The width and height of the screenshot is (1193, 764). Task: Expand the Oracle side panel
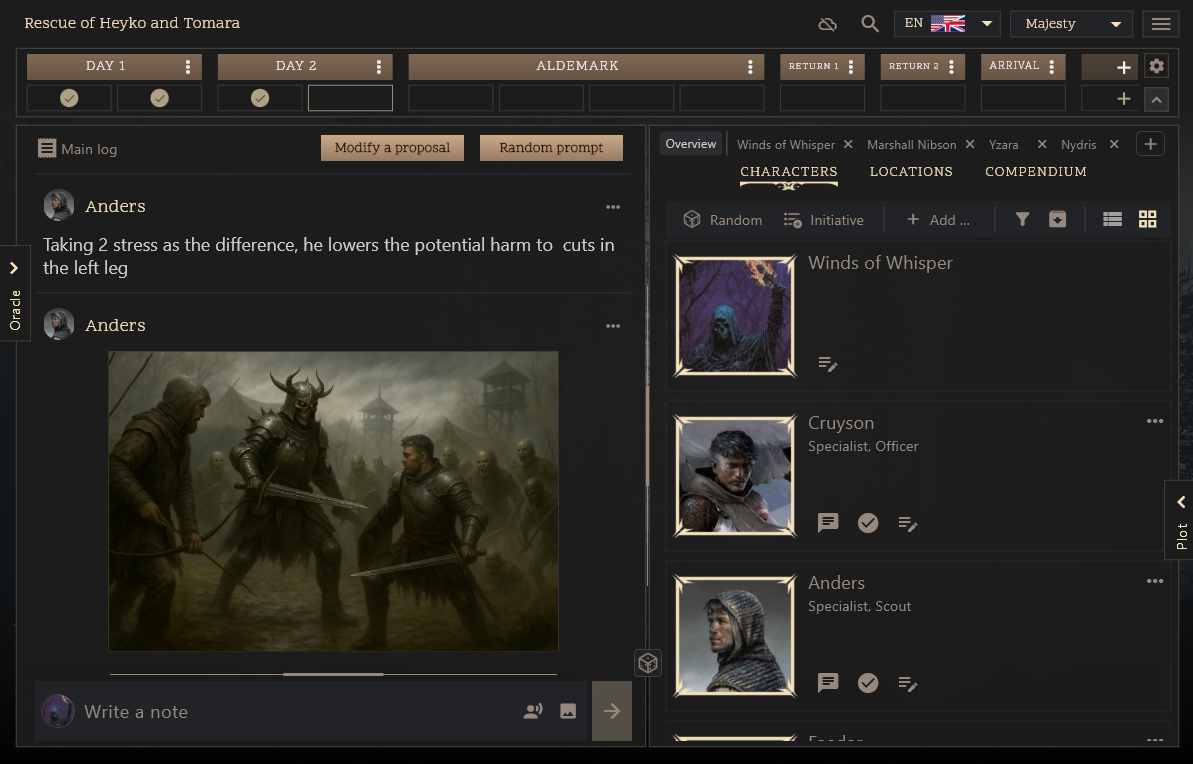(x=15, y=267)
